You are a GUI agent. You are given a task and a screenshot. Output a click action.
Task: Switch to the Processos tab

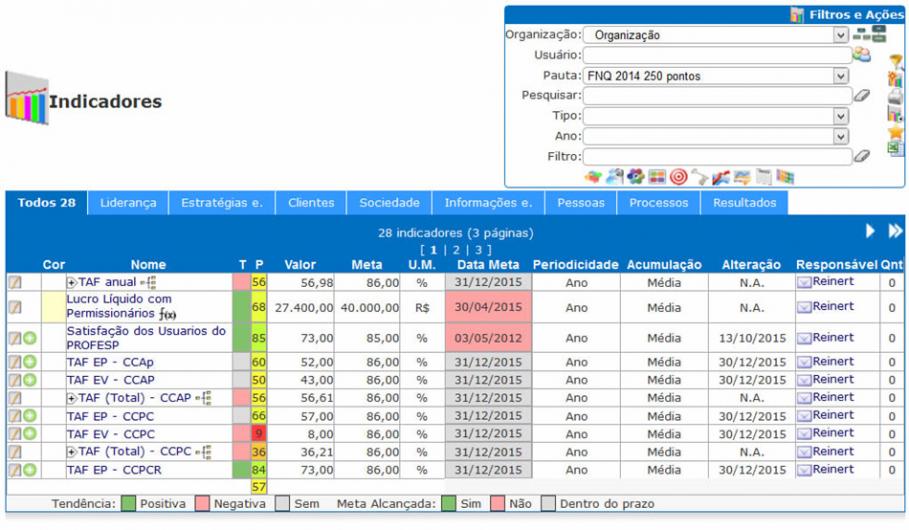tap(659, 203)
